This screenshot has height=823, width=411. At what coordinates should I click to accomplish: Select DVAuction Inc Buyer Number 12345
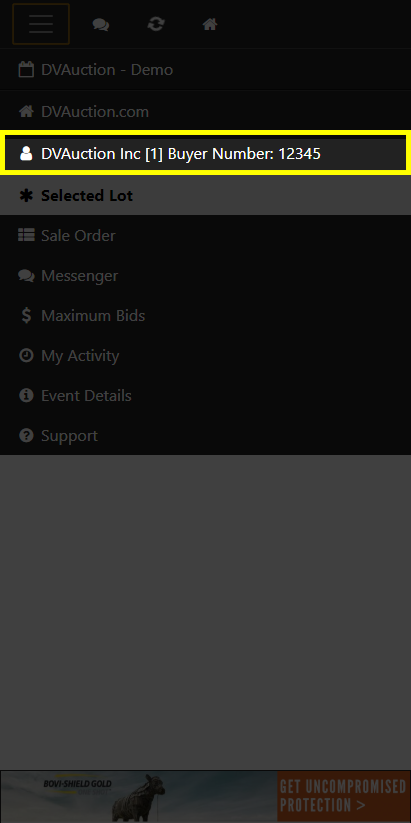(x=205, y=153)
